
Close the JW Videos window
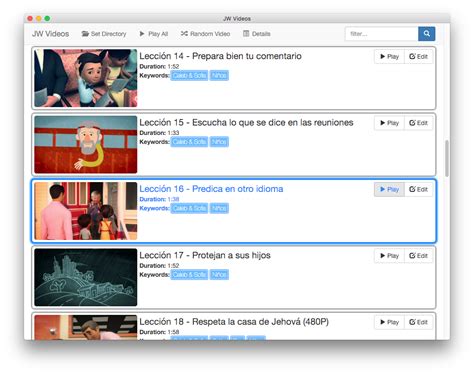pyautogui.click(x=30, y=19)
